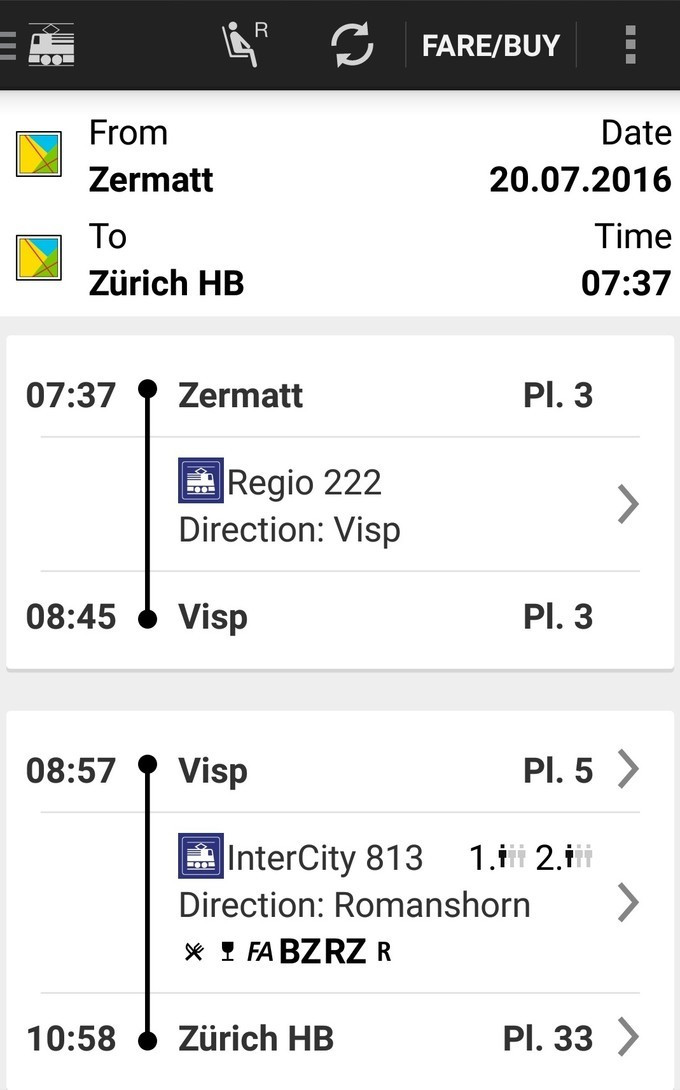This screenshot has width=680, height=1090.
Task: Tap the restaurant cutlery amenity icon
Action: coord(194,952)
